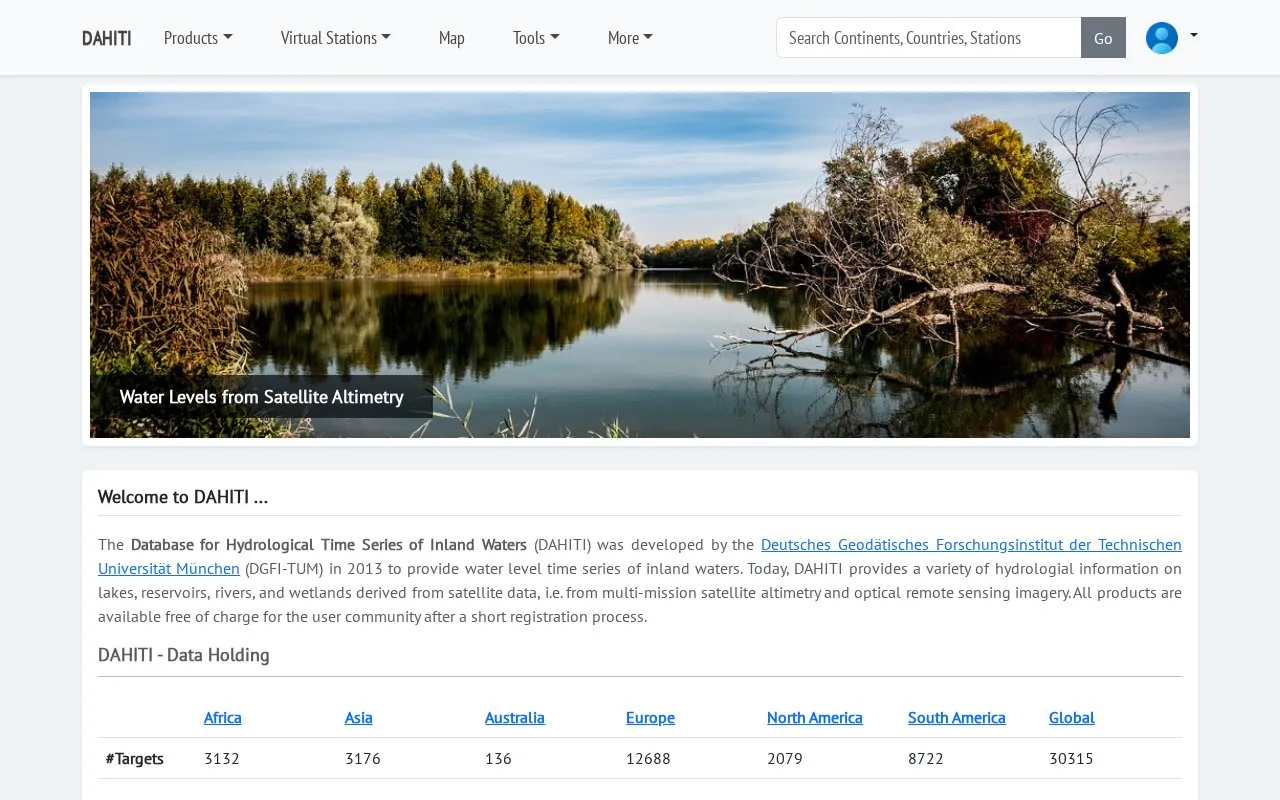1280x800 pixels.
Task: Click the lake banner image
Action: 640,265
